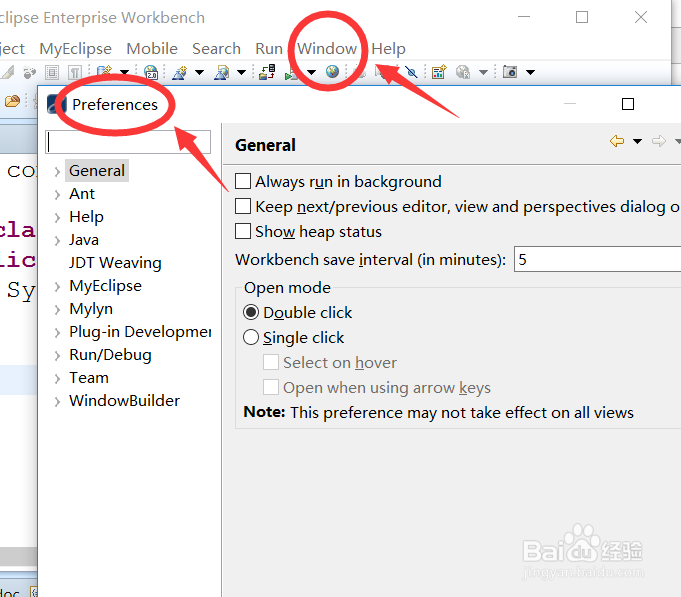
Task: Open the Search menu
Action: point(216,49)
